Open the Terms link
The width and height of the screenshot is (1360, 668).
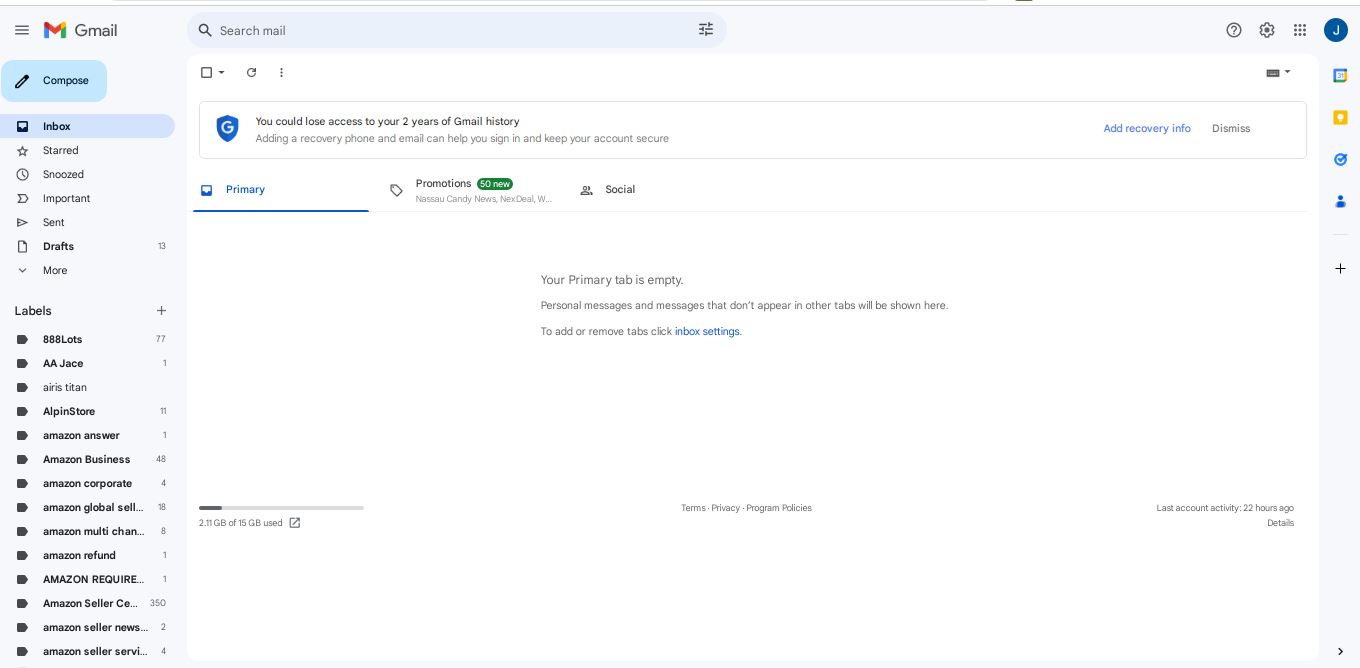pyautogui.click(x=693, y=508)
